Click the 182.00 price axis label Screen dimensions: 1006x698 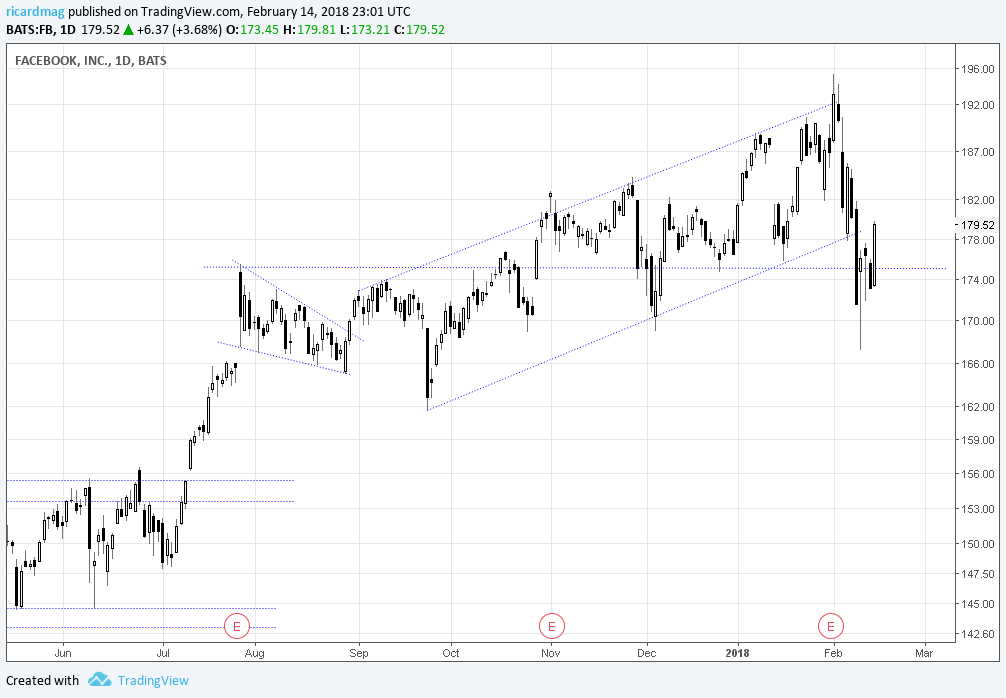click(979, 200)
